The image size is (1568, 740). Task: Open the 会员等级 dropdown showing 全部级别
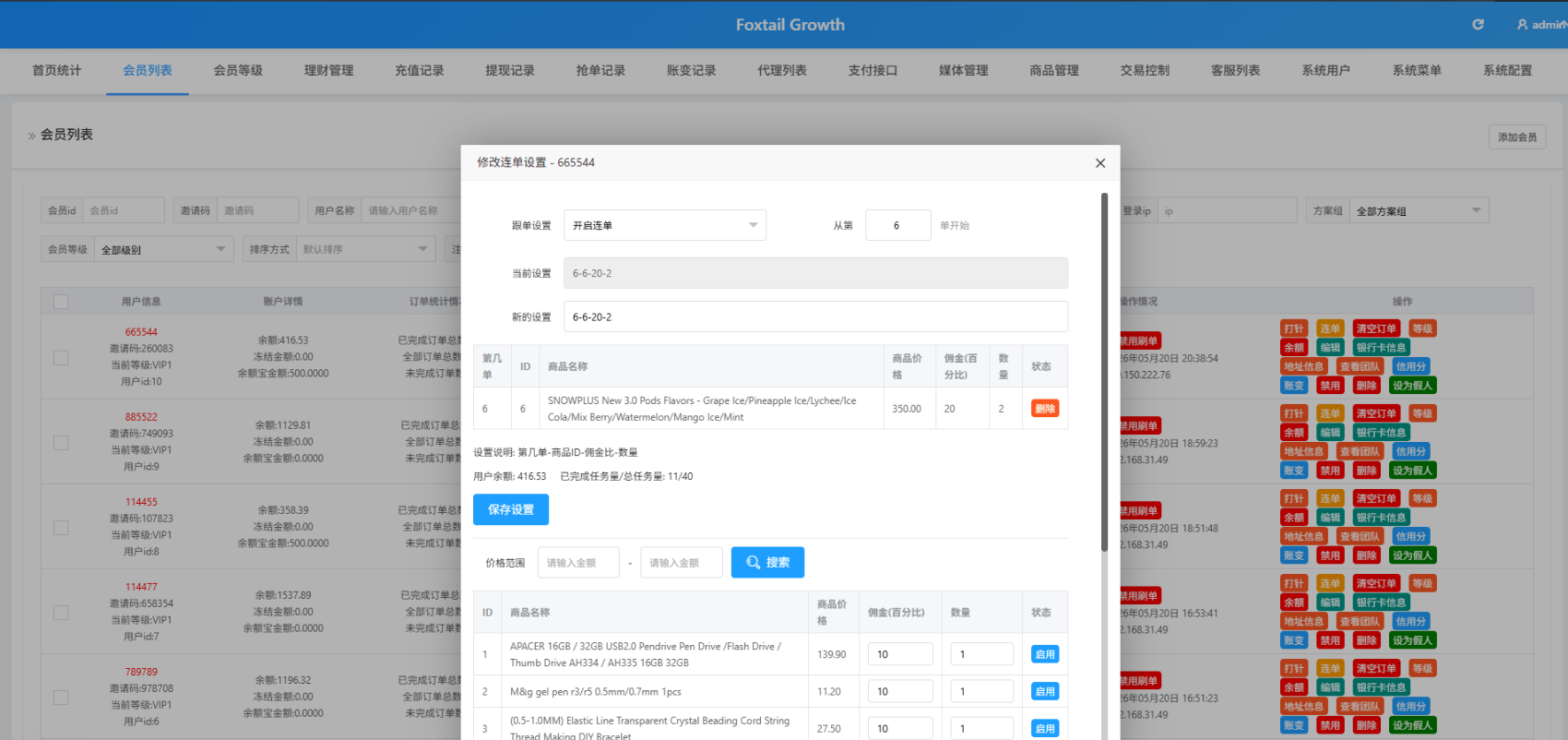pyautogui.click(x=163, y=249)
